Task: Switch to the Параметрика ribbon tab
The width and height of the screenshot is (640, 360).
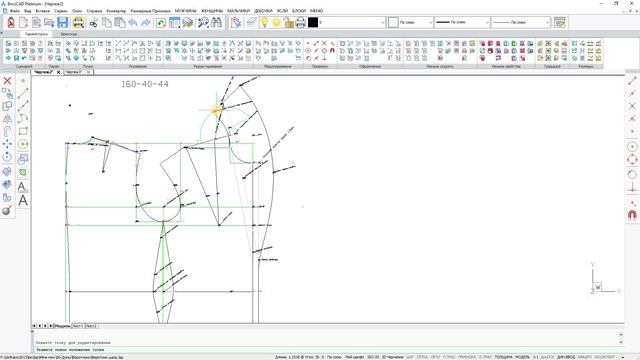Action: coord(36,34)
